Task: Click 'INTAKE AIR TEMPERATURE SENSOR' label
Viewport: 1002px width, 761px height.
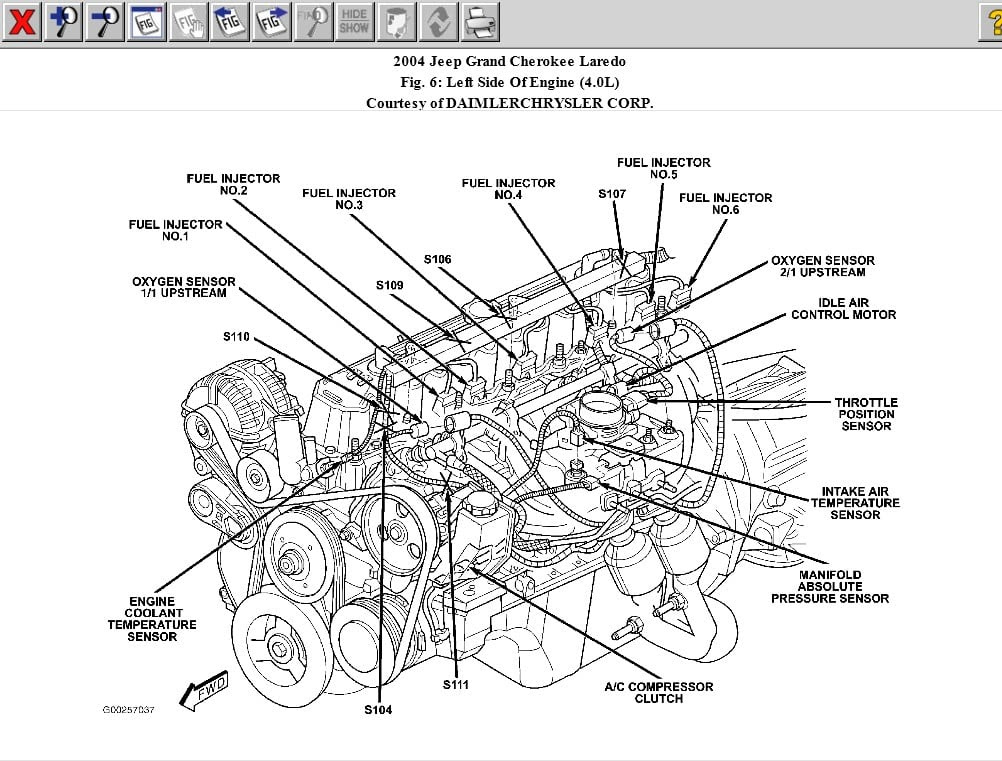Action: (x=855, y=503)
